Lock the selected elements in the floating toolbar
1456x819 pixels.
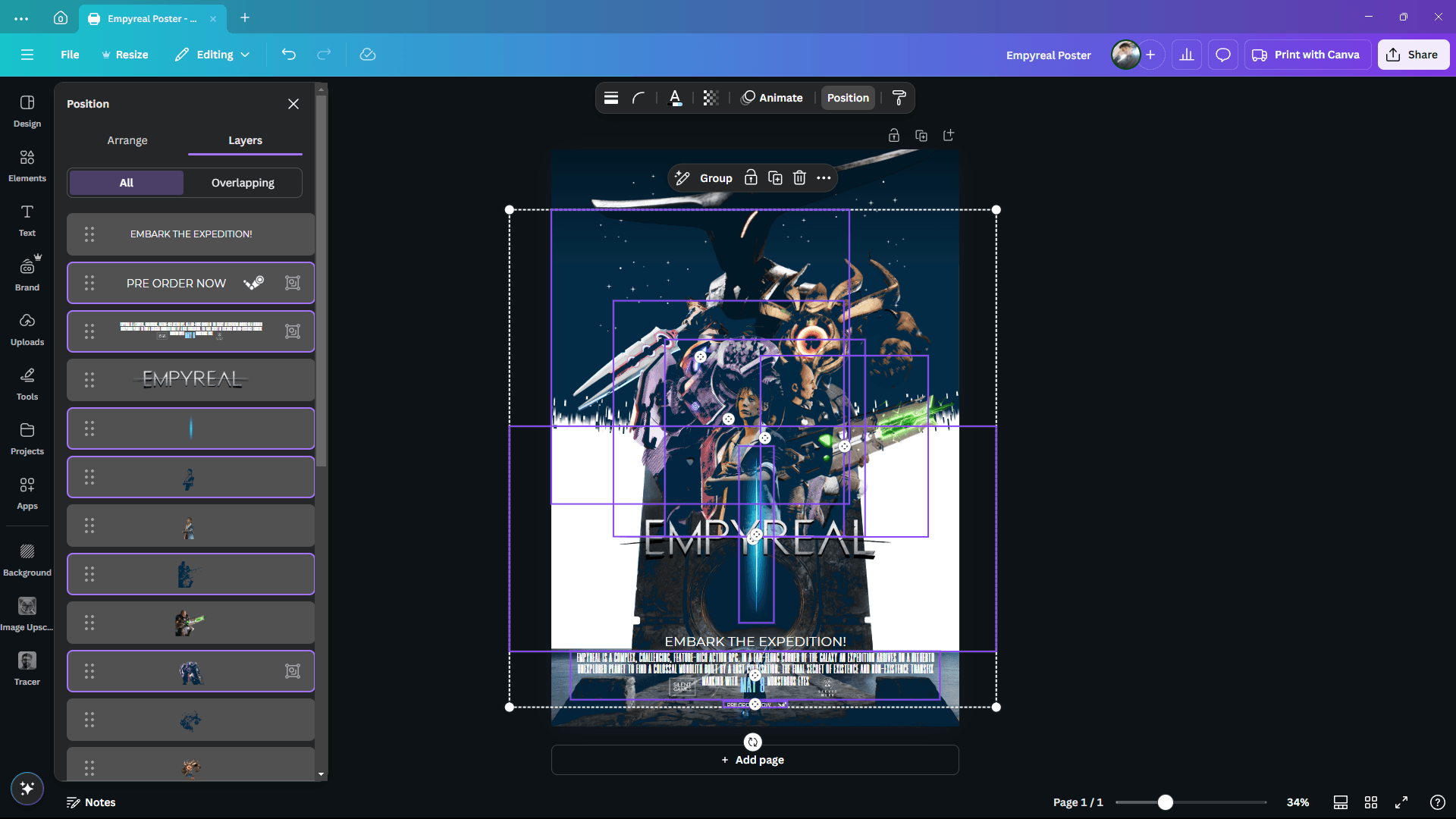click(751, 178)
